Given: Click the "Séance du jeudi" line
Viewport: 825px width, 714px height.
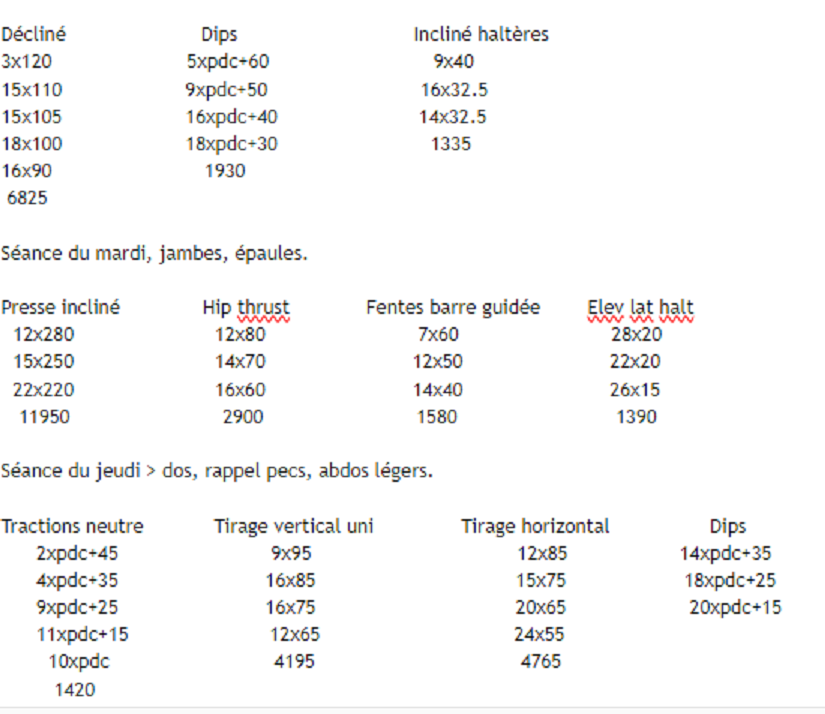Looking at the screenshot, I should (217, 470).
